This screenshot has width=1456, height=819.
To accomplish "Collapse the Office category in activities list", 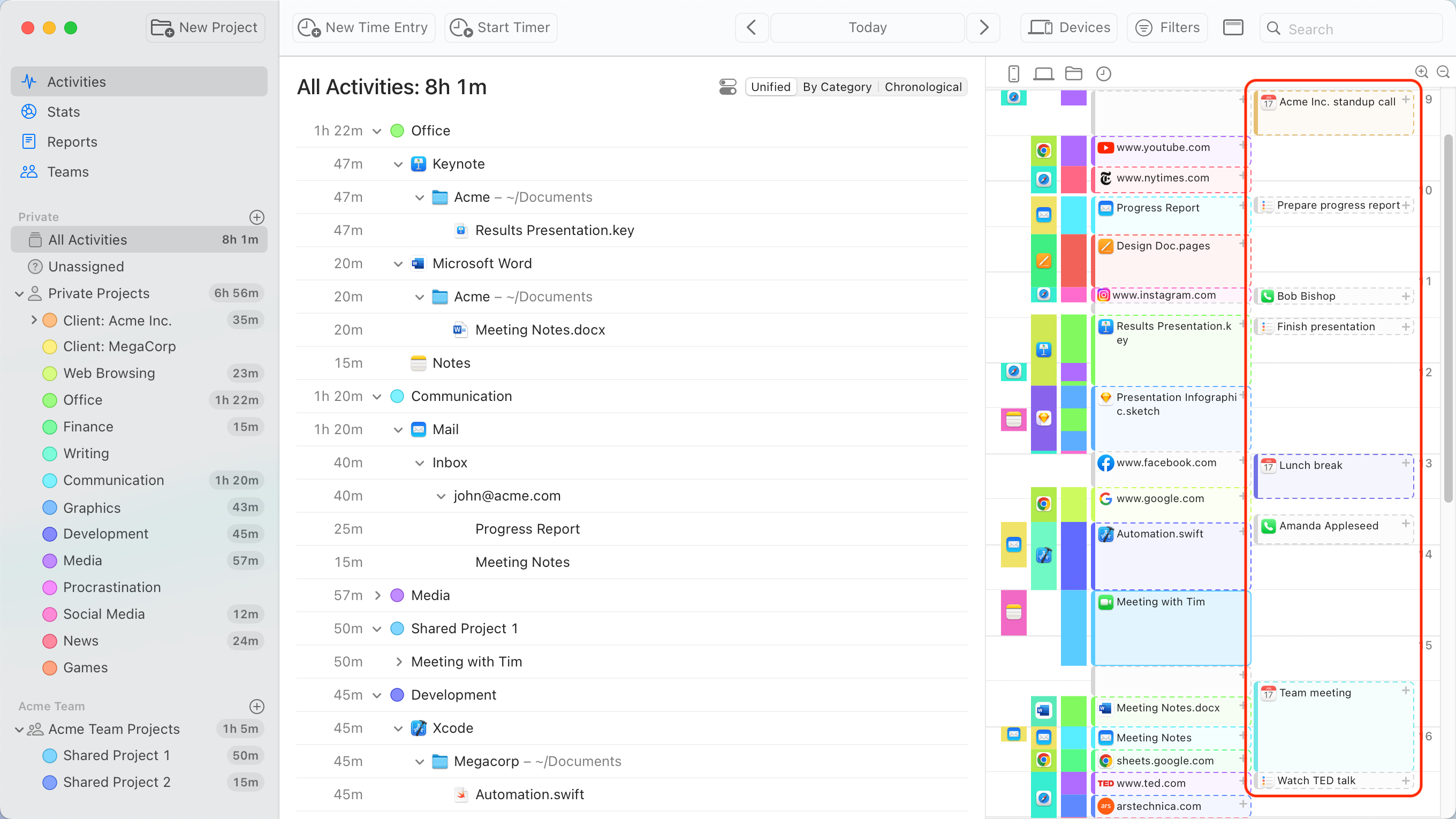I will 377,131.
